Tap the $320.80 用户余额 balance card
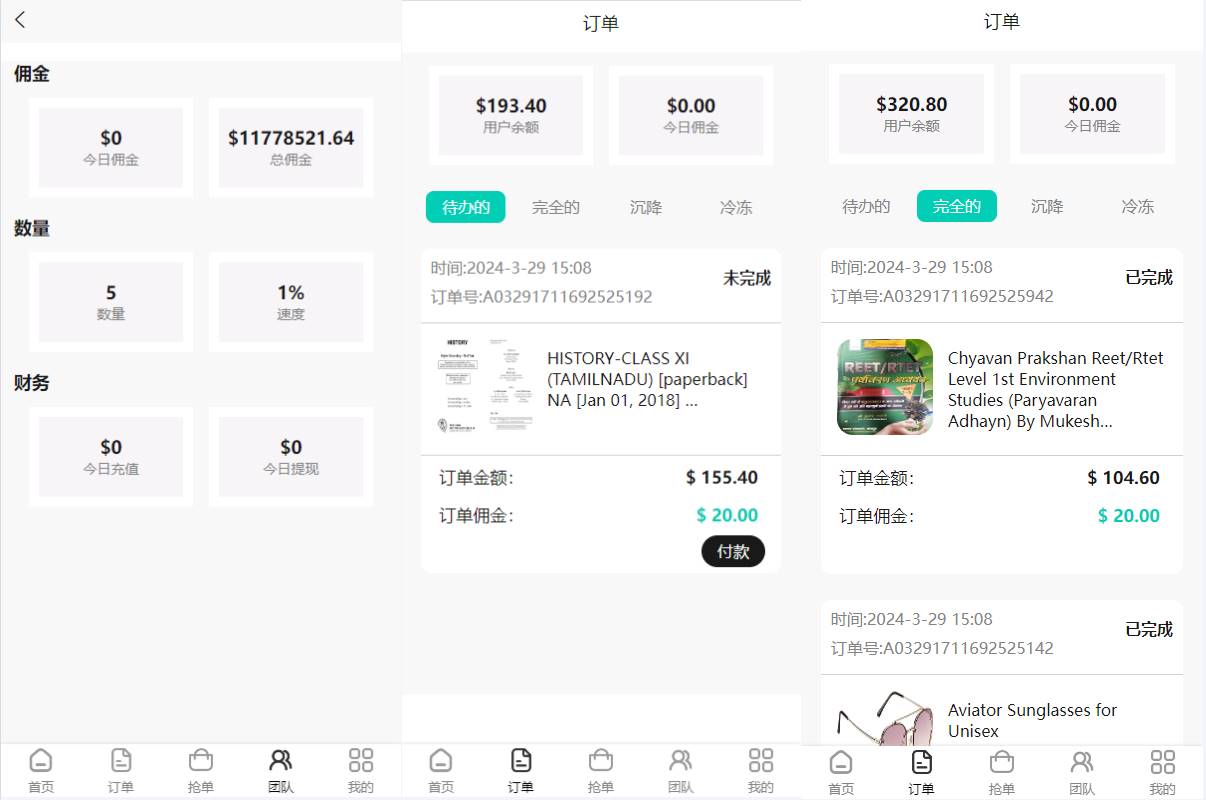Viewport: 1206px width, 800px height. (x=911, y=114)
